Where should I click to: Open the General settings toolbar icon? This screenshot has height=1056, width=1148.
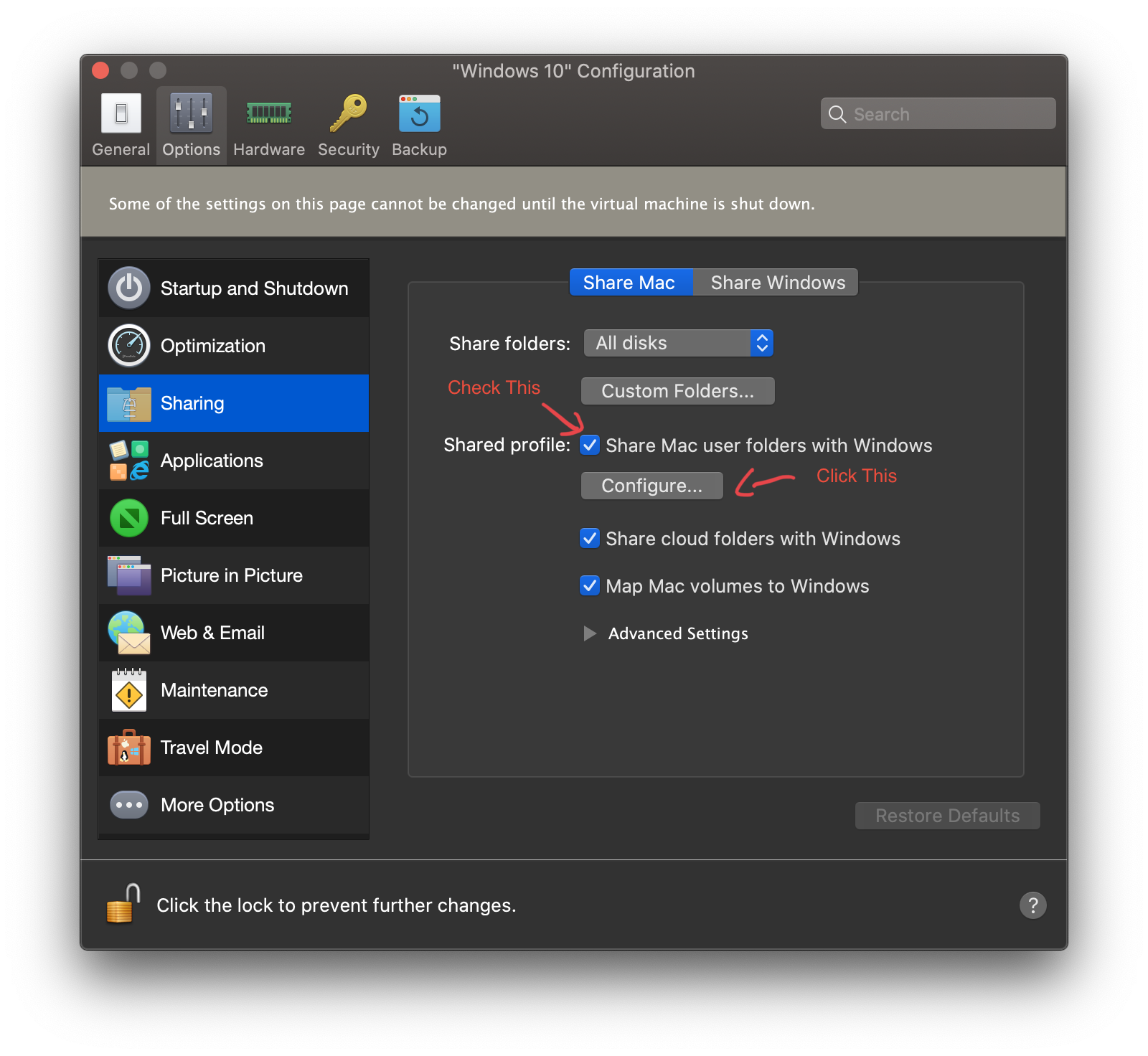tap(121, 113)
